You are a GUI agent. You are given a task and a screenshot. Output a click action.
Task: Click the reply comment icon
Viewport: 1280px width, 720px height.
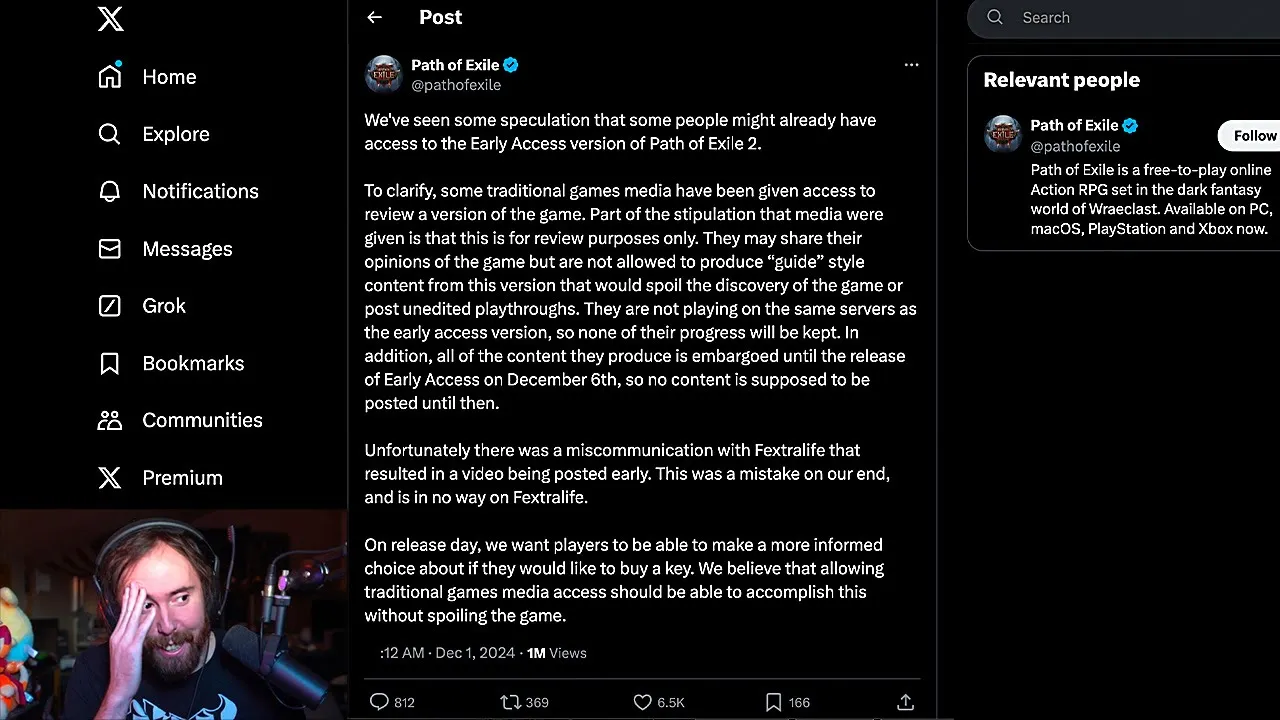(x=379, y=702)
